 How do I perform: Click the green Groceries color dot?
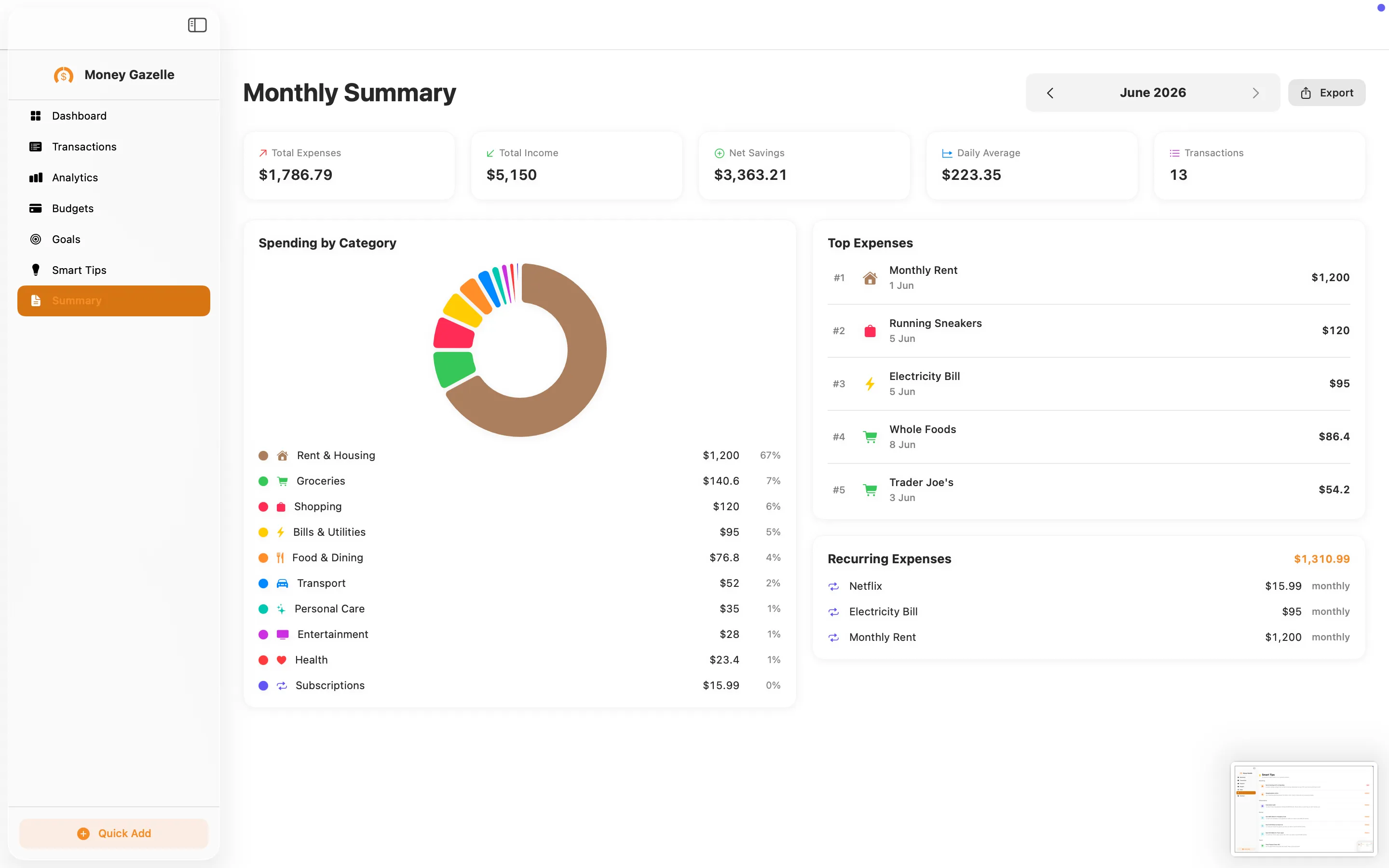pos(263,481)
